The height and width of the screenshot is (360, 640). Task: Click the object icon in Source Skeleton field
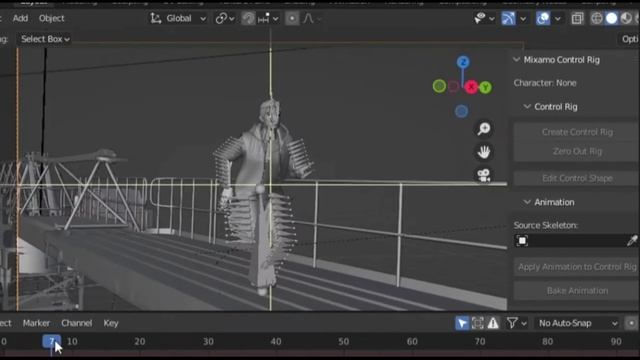click(x=522, y=241)
